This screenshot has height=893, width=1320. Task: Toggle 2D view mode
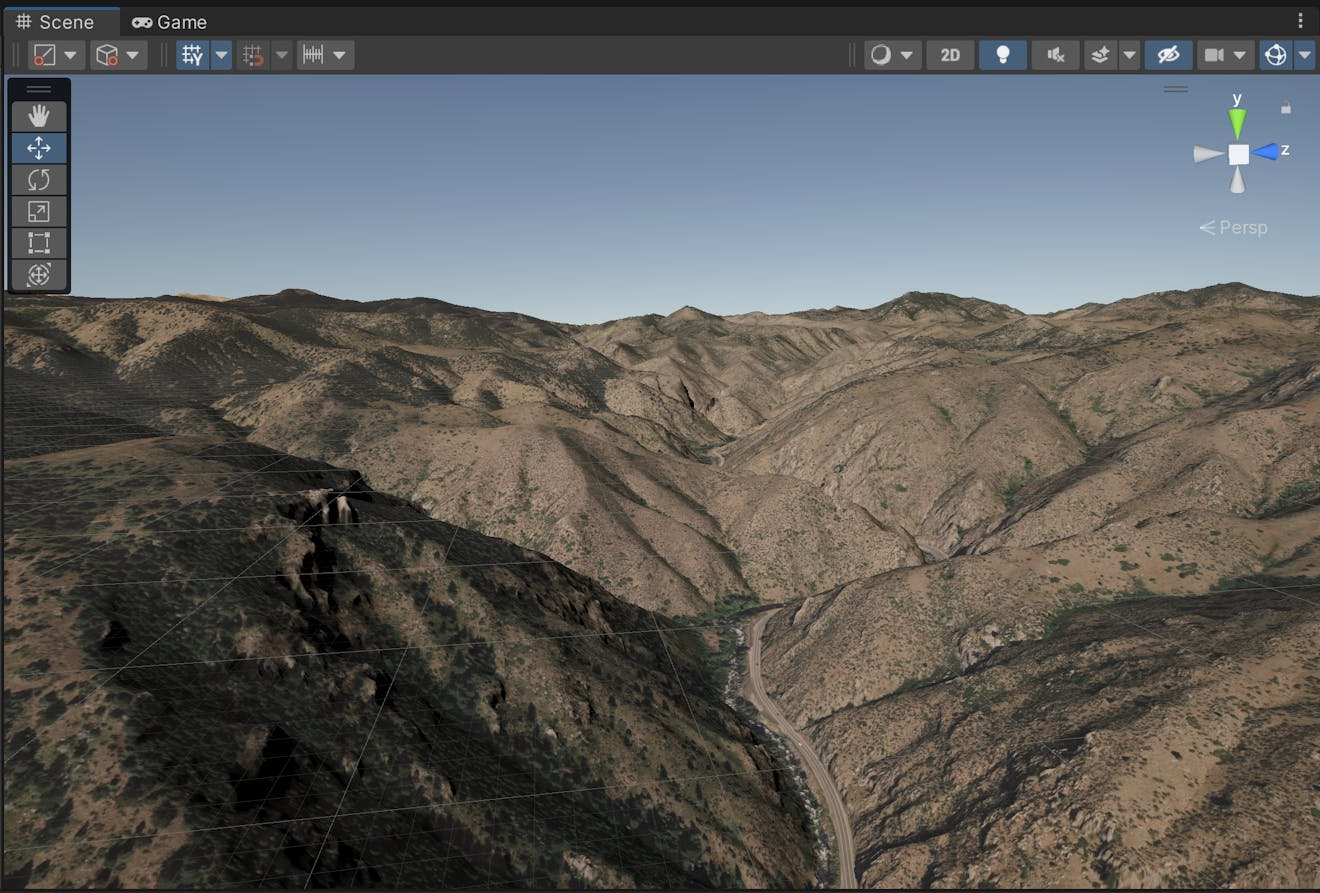point(949,55)
